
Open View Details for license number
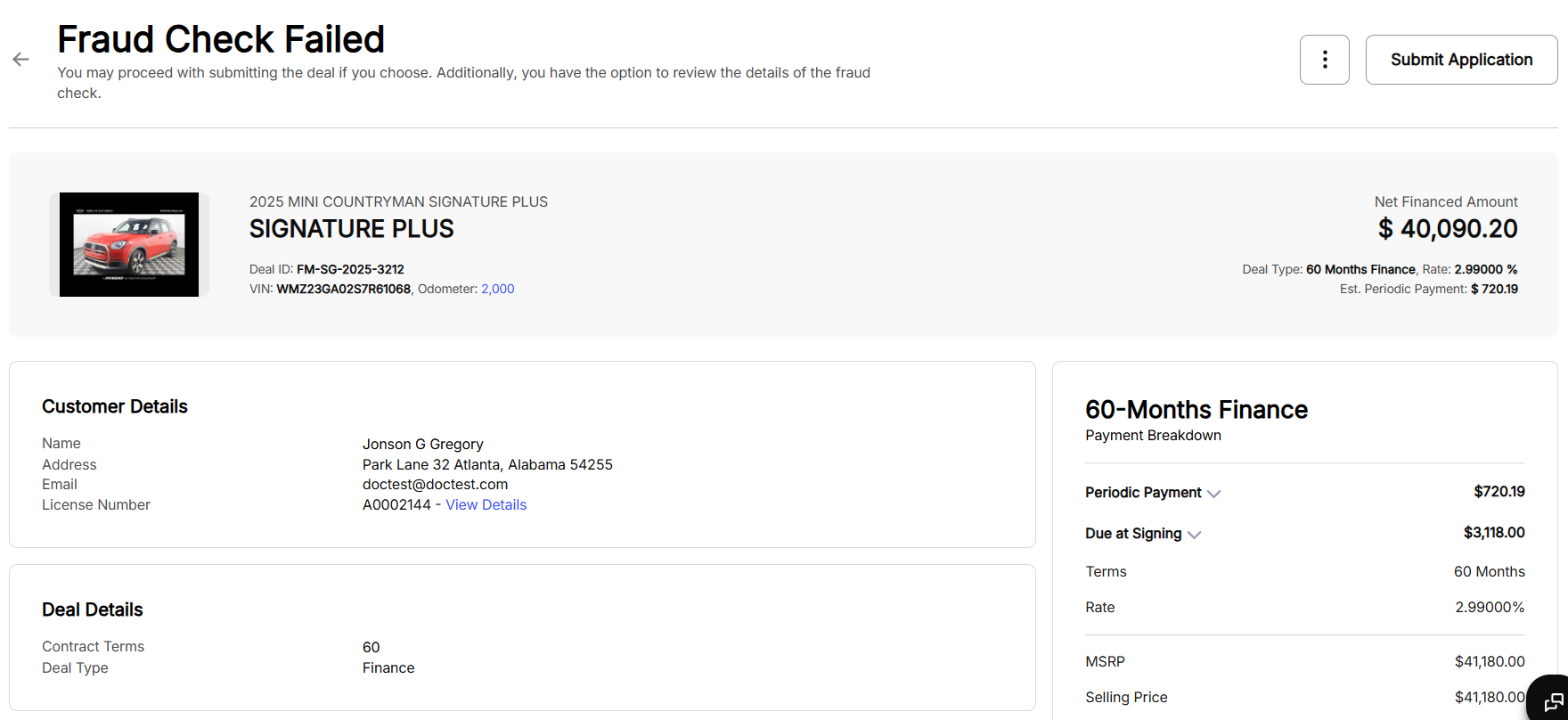[486, 505]
